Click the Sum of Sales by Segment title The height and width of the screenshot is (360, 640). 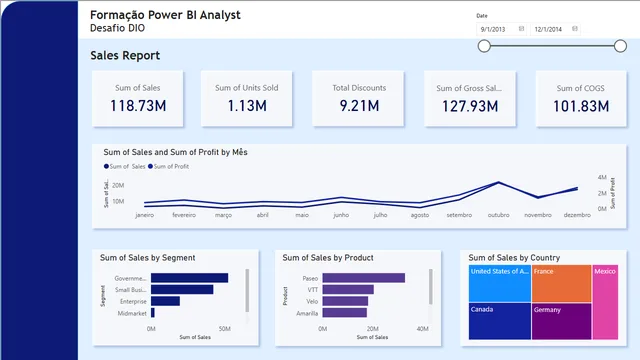coord(148,258)
